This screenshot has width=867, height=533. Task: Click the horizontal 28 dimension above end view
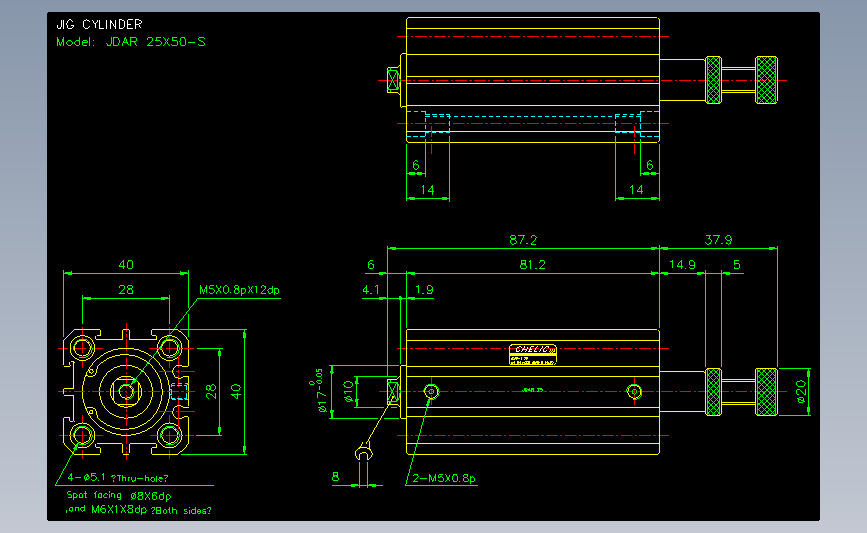click(126, 290)
